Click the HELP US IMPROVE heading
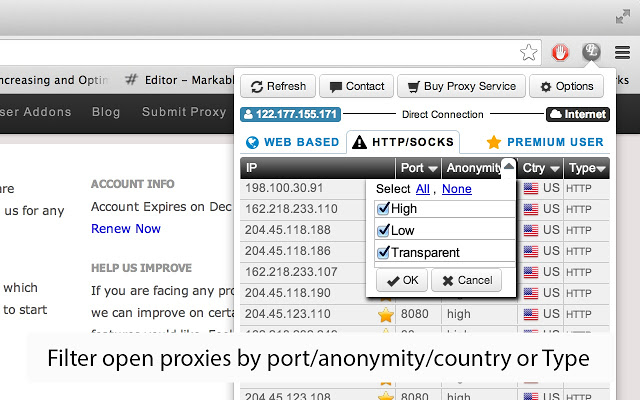The height and width of the screenshot is (400, 640). coord(141,268)
